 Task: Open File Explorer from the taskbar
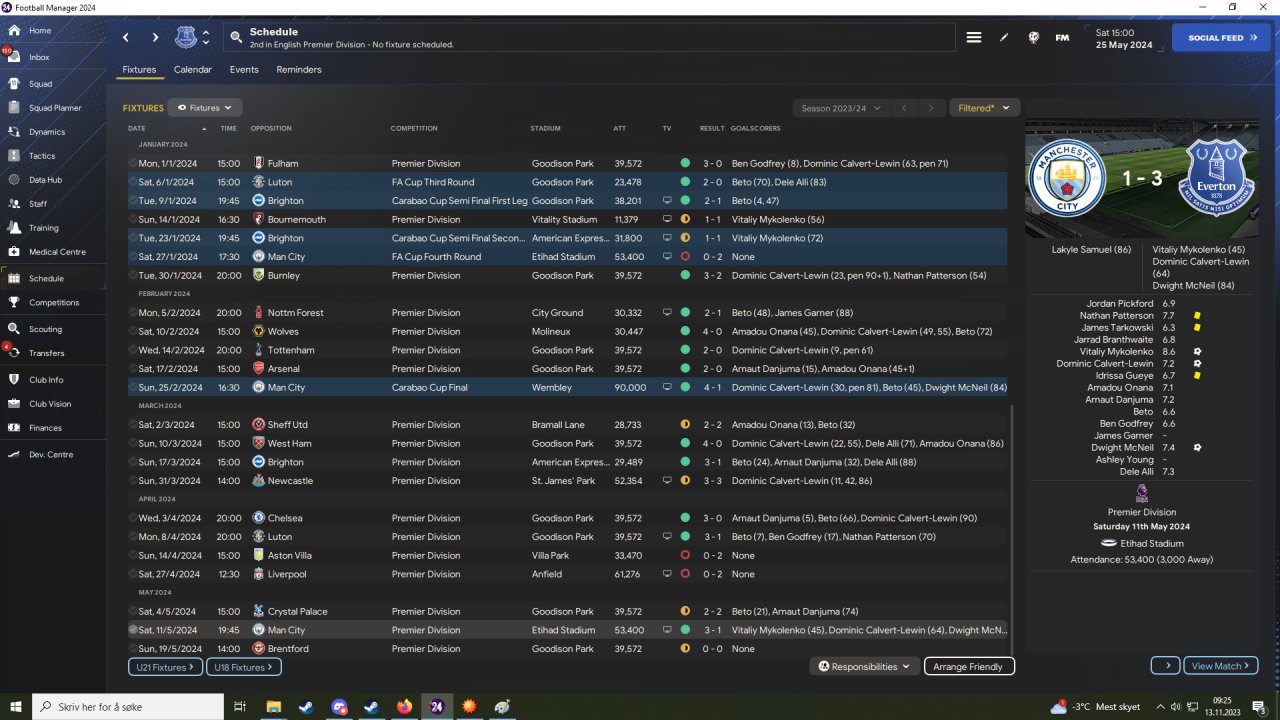coord(273,707)
